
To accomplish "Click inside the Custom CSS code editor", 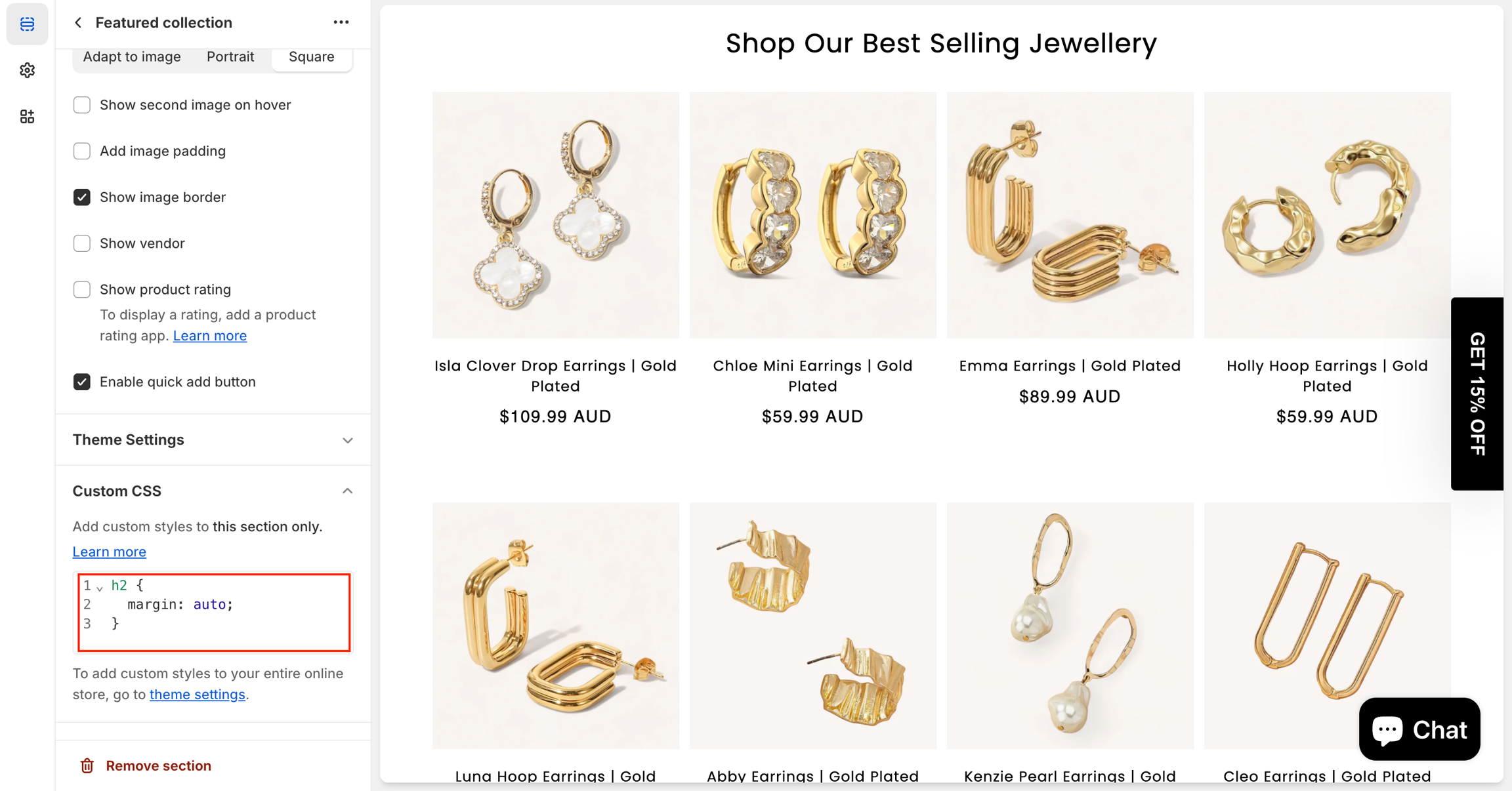I will [214, 613].
